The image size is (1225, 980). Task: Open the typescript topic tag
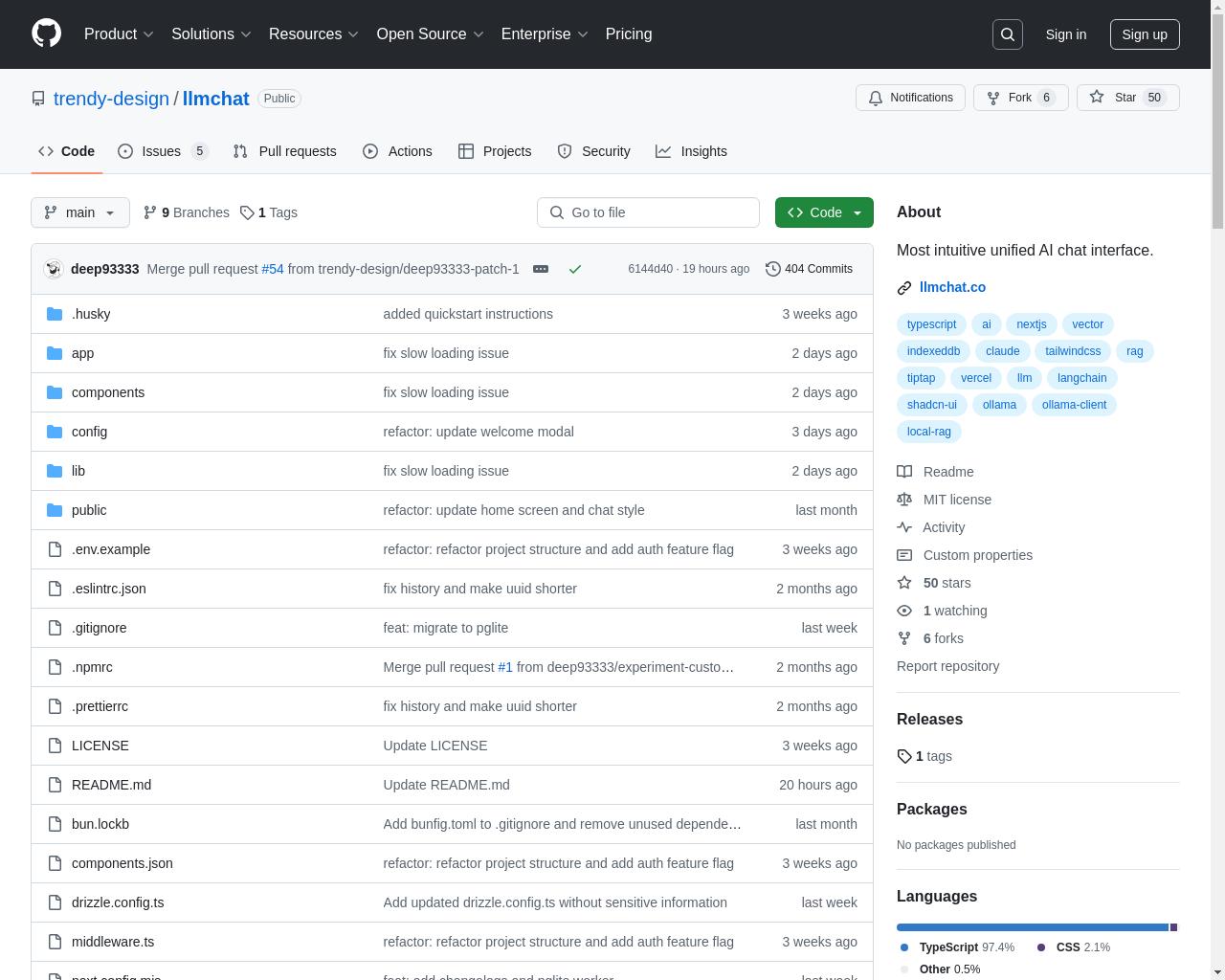931,324
